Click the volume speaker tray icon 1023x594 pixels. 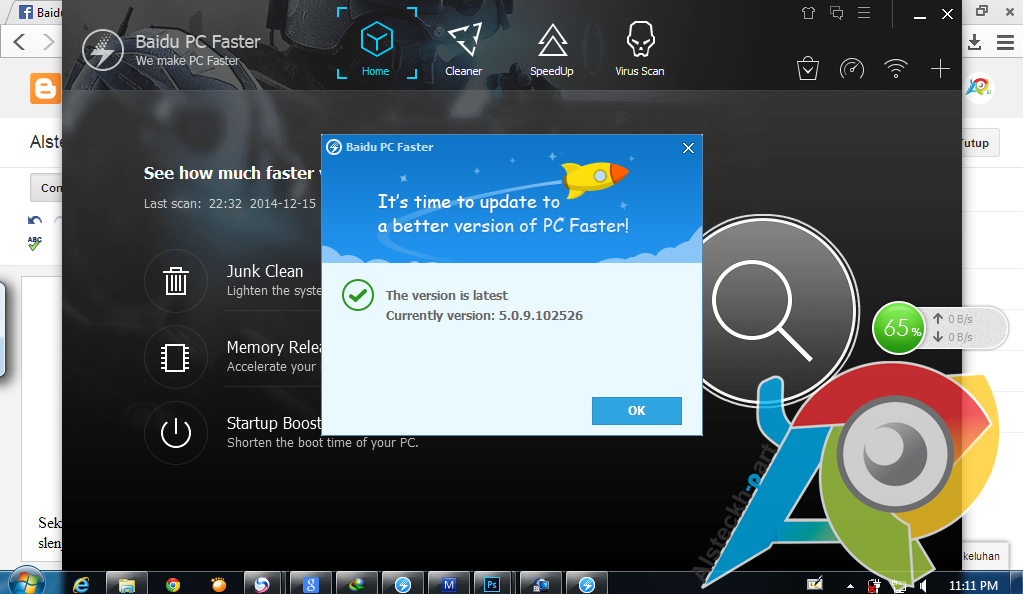pos(923,586)
